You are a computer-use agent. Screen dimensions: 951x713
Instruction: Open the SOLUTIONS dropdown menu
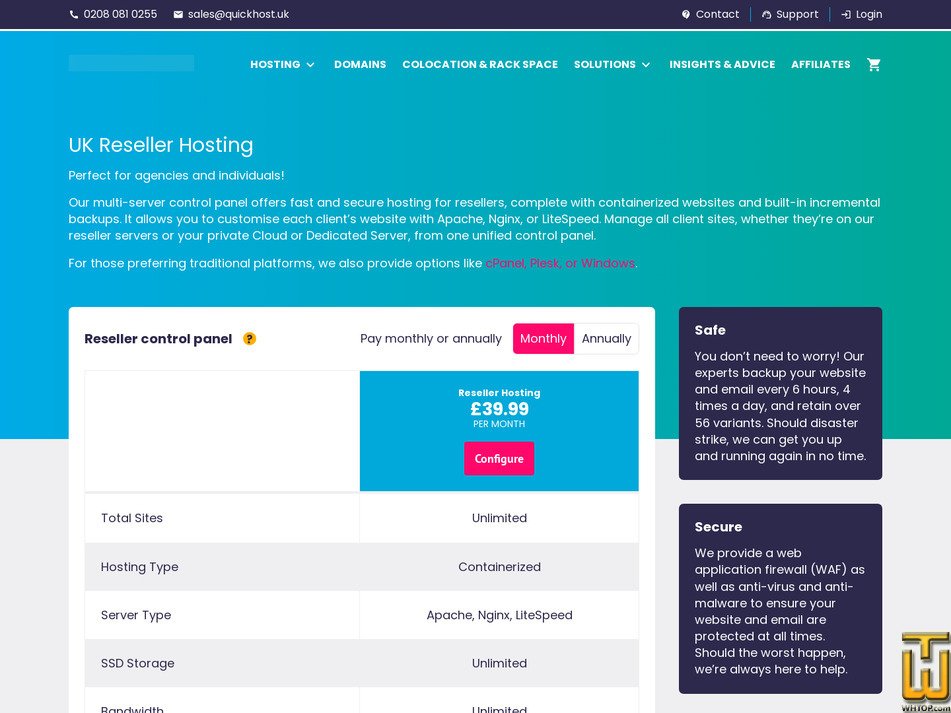coord(606,64)
